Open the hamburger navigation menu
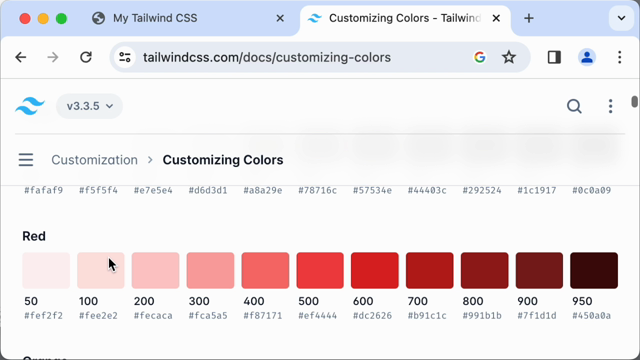The width and height of the screenshot is (640, 360). [x=26, y=160]
